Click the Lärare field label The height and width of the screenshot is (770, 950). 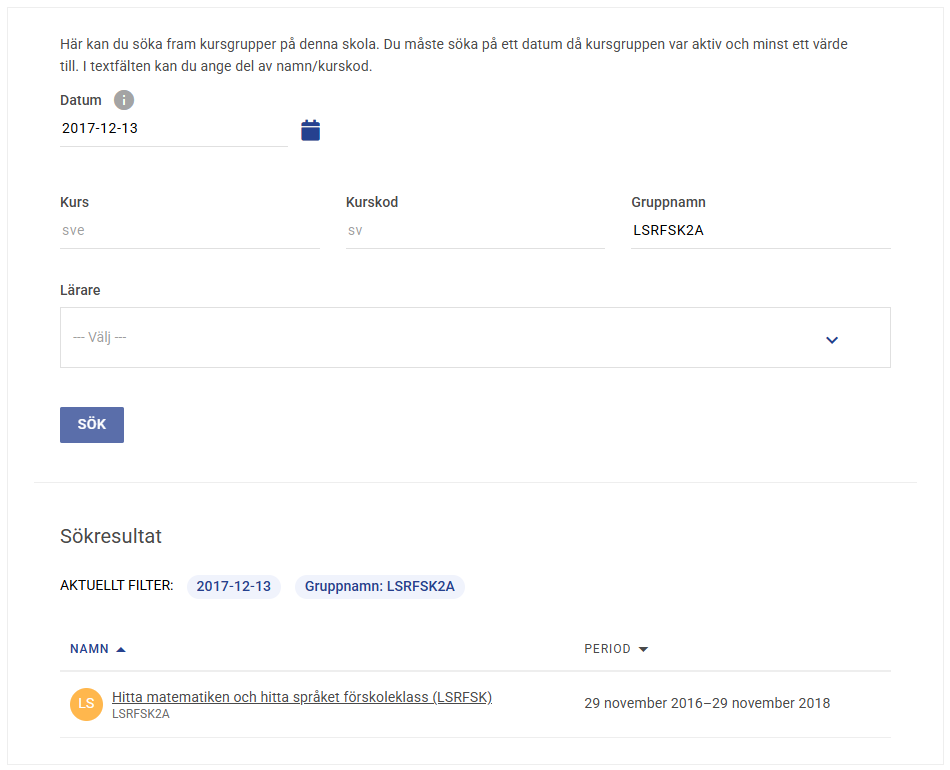[80, 290]
